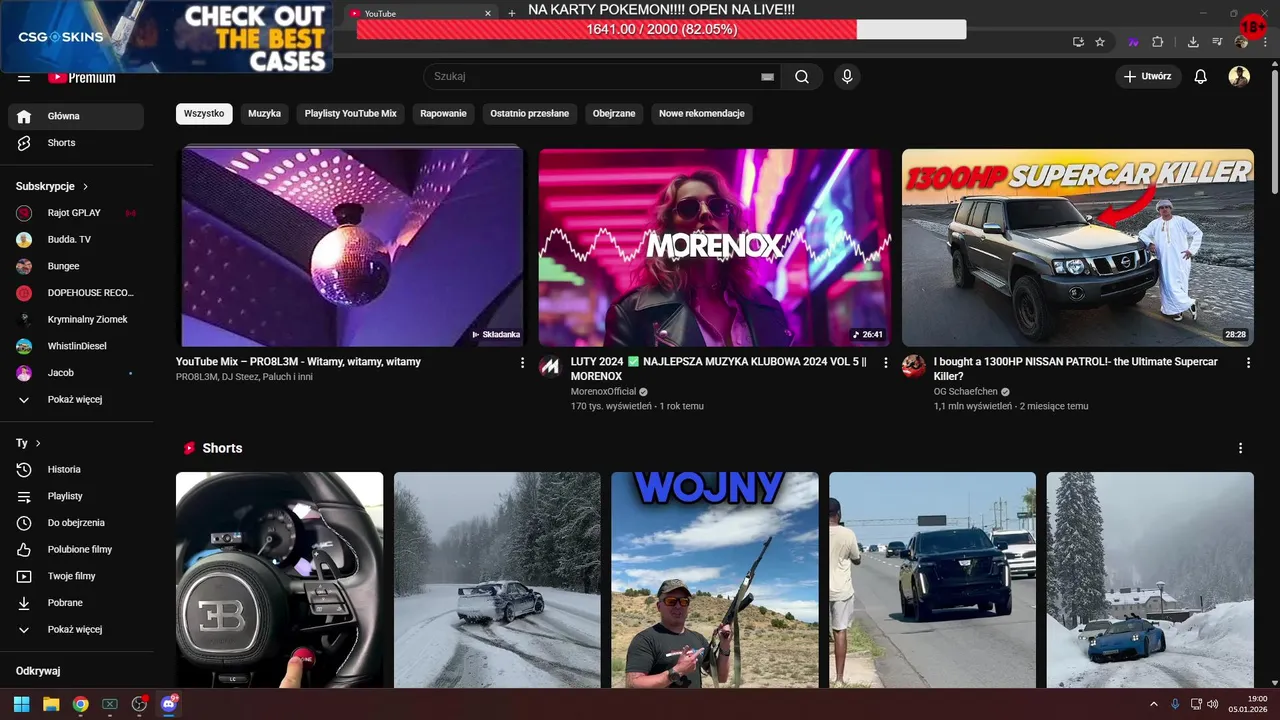Click the YouTube Premium logo

82,77
